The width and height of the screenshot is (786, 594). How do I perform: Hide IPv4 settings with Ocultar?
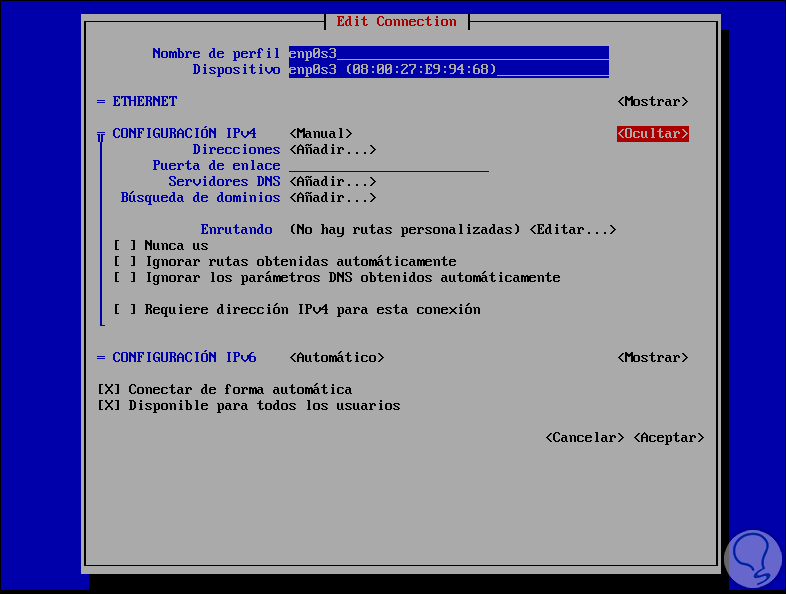653,133
